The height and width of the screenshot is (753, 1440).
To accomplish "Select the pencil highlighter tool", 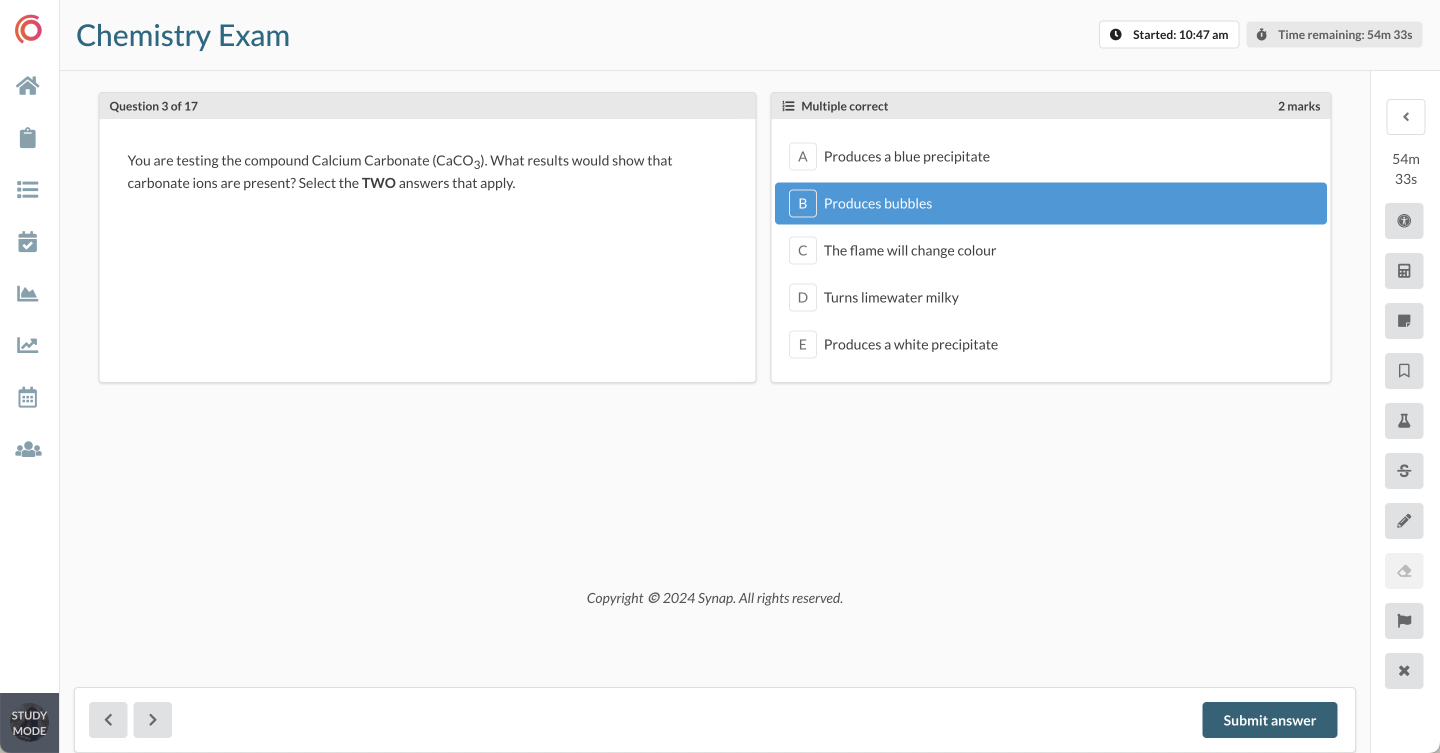I will coord(1404,521).
